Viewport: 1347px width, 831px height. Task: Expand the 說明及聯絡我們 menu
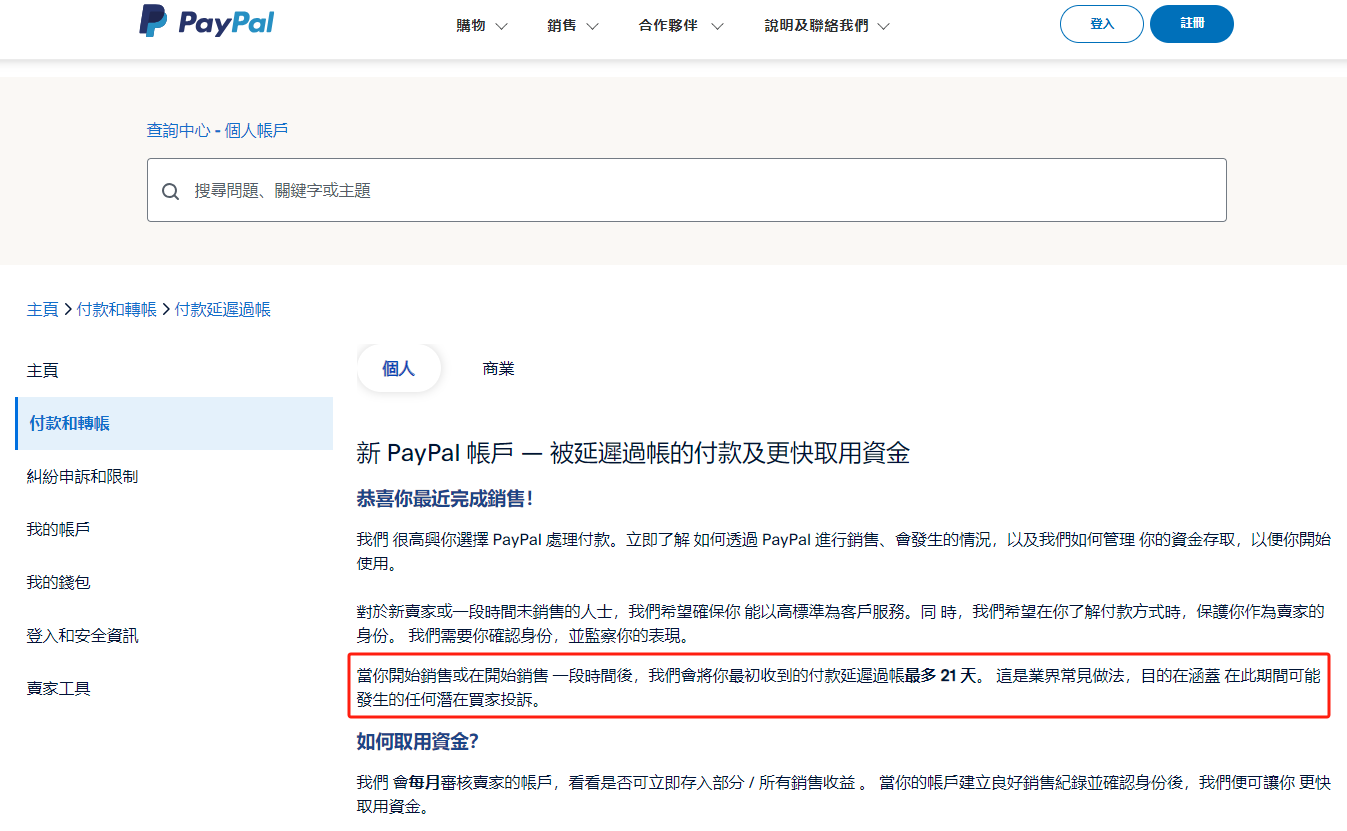pos(815,26)
